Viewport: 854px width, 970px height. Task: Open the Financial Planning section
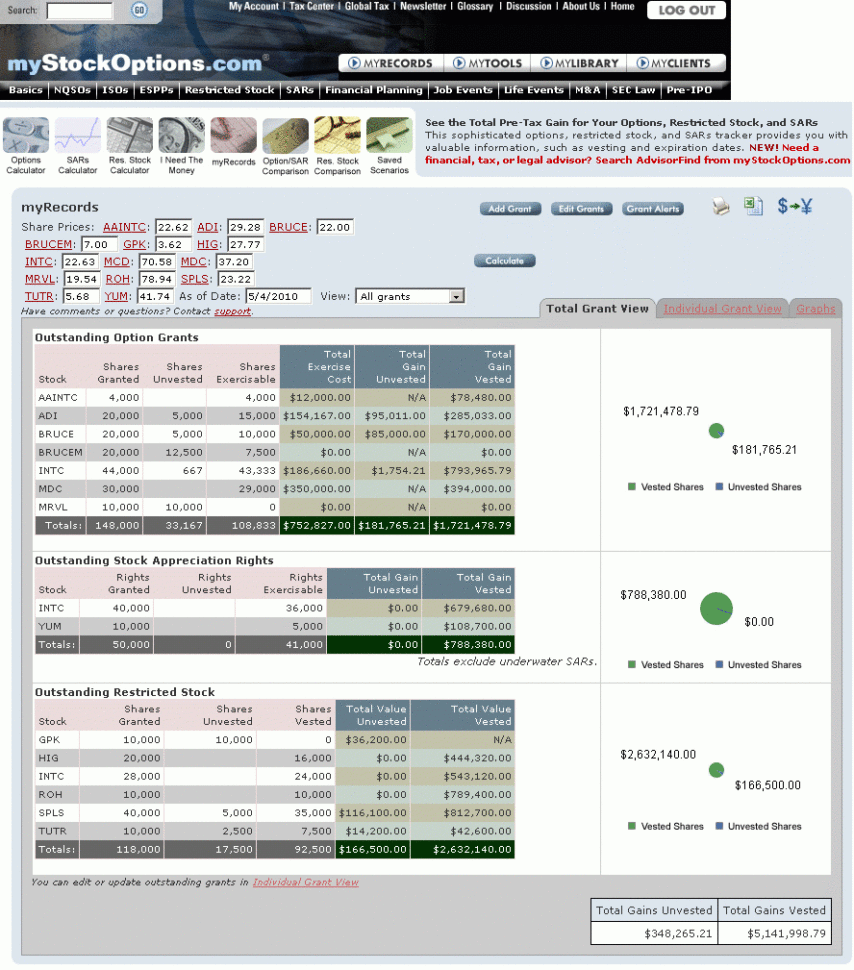click(374, 90)
